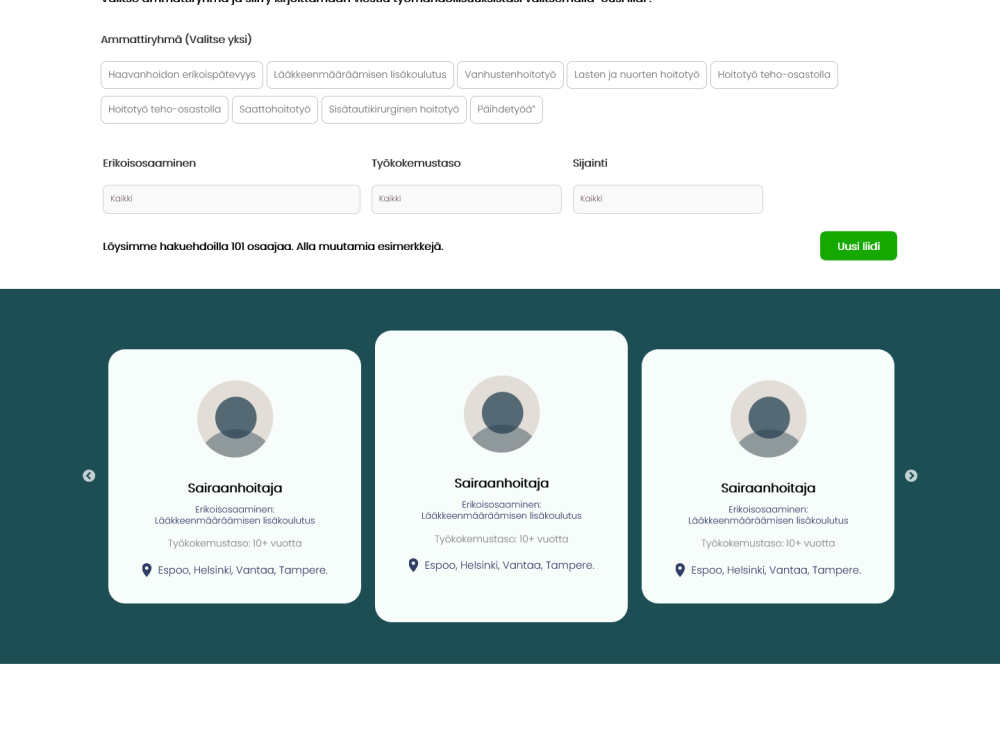Click the Sisätautikirurginen hoitotyö filter
Viewport: 1000px width, 750px height.
(393, 109)
